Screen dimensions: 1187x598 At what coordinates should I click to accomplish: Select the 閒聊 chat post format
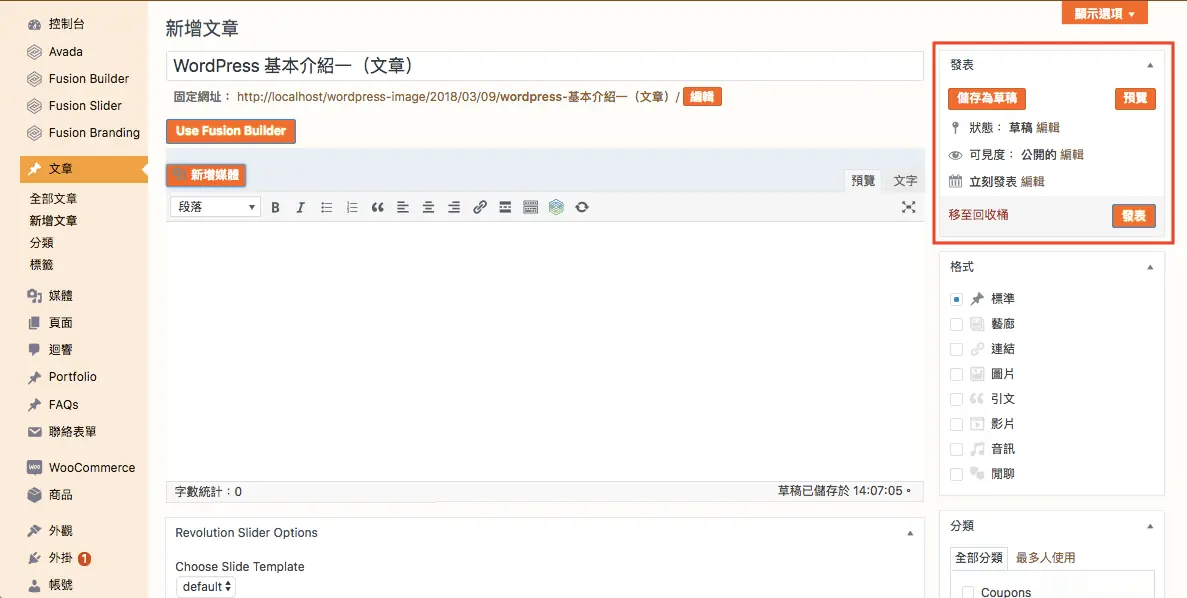pyautogui.click(x=957, y=475)
